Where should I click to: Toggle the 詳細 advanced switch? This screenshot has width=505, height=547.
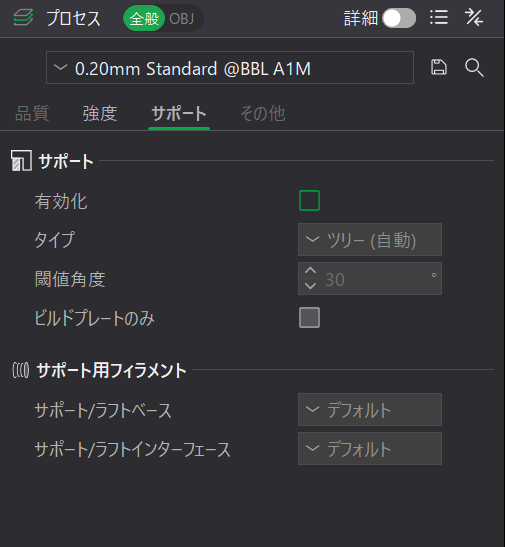coord(399,18)
